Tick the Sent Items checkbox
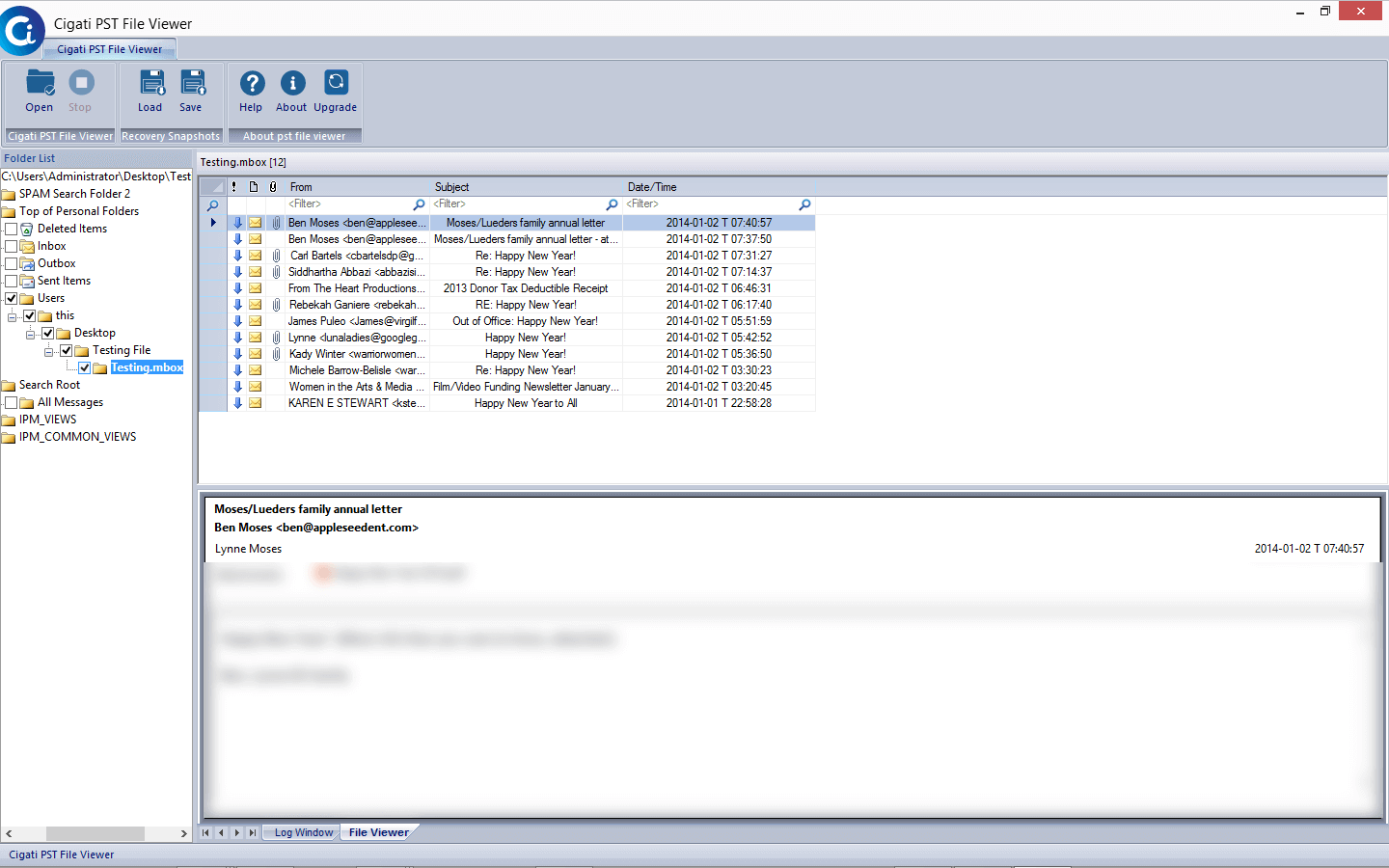 (12, 282)
